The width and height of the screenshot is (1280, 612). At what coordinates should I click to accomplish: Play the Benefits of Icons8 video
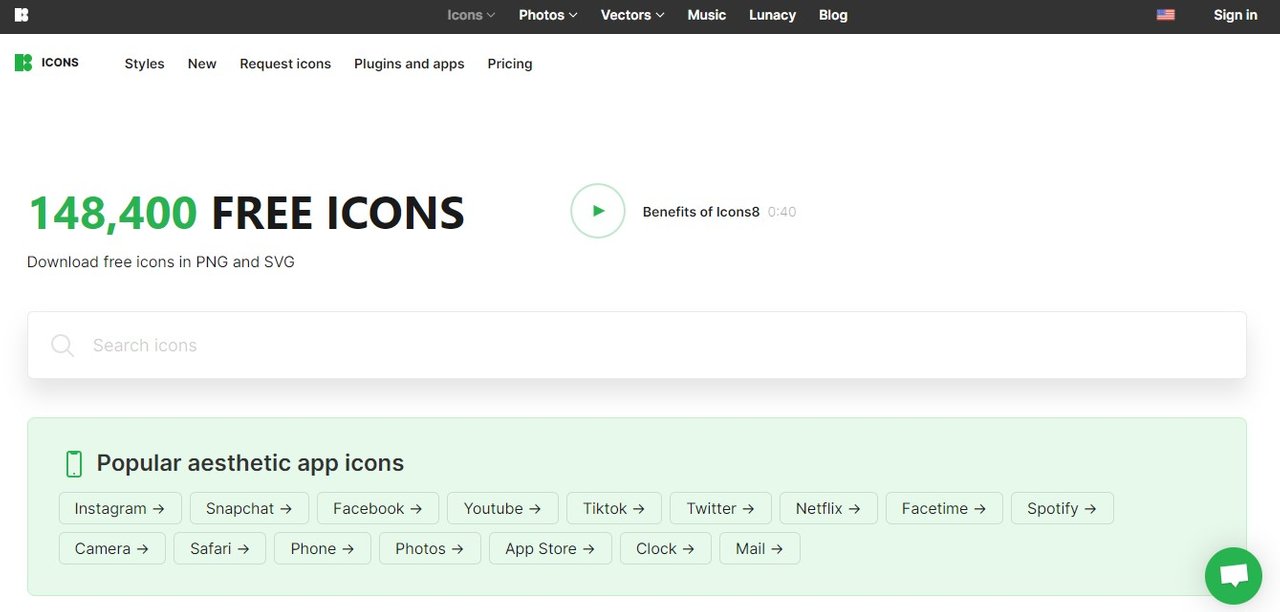(x=598, y=211)
